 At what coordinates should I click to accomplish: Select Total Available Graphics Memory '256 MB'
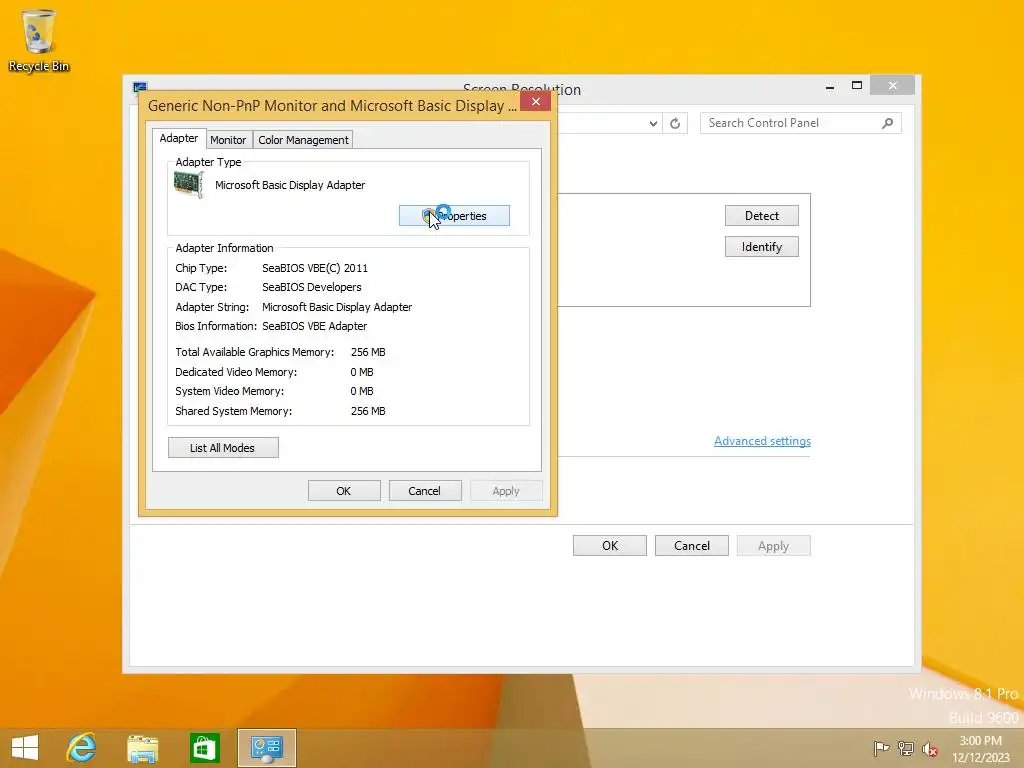368,352
